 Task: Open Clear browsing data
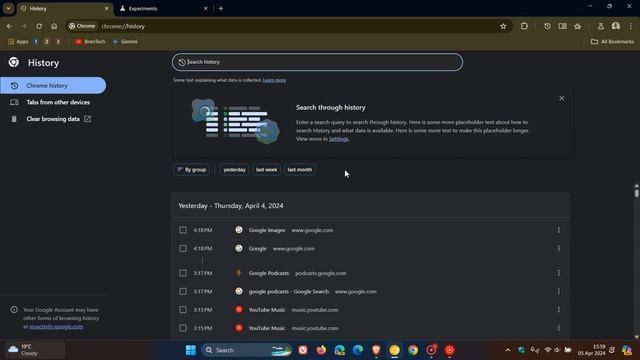coord(53,119)
